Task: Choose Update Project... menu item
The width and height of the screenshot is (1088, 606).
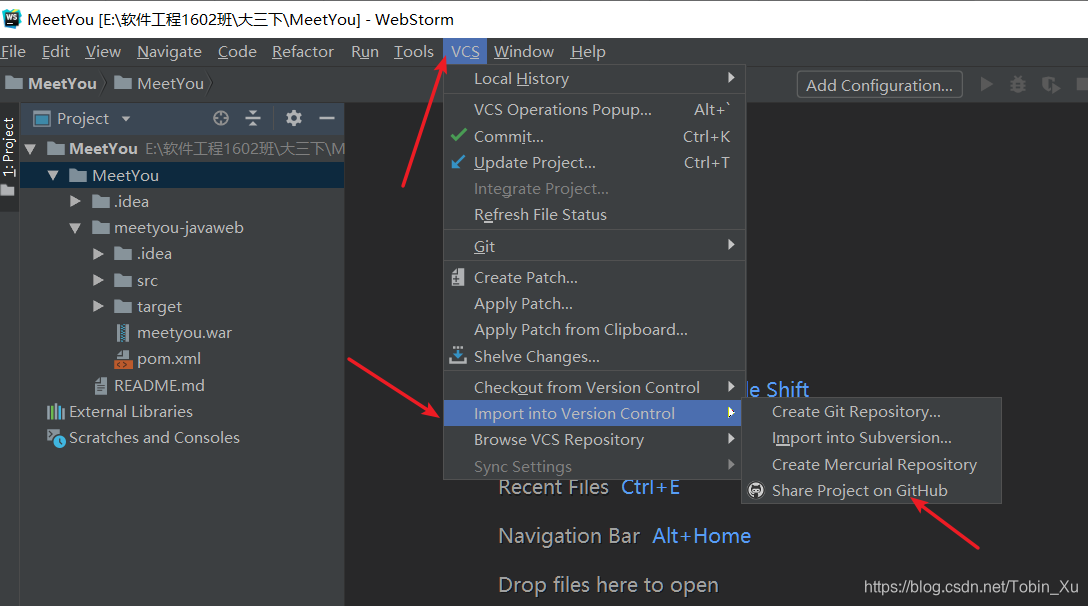Action: pos(594,162)
